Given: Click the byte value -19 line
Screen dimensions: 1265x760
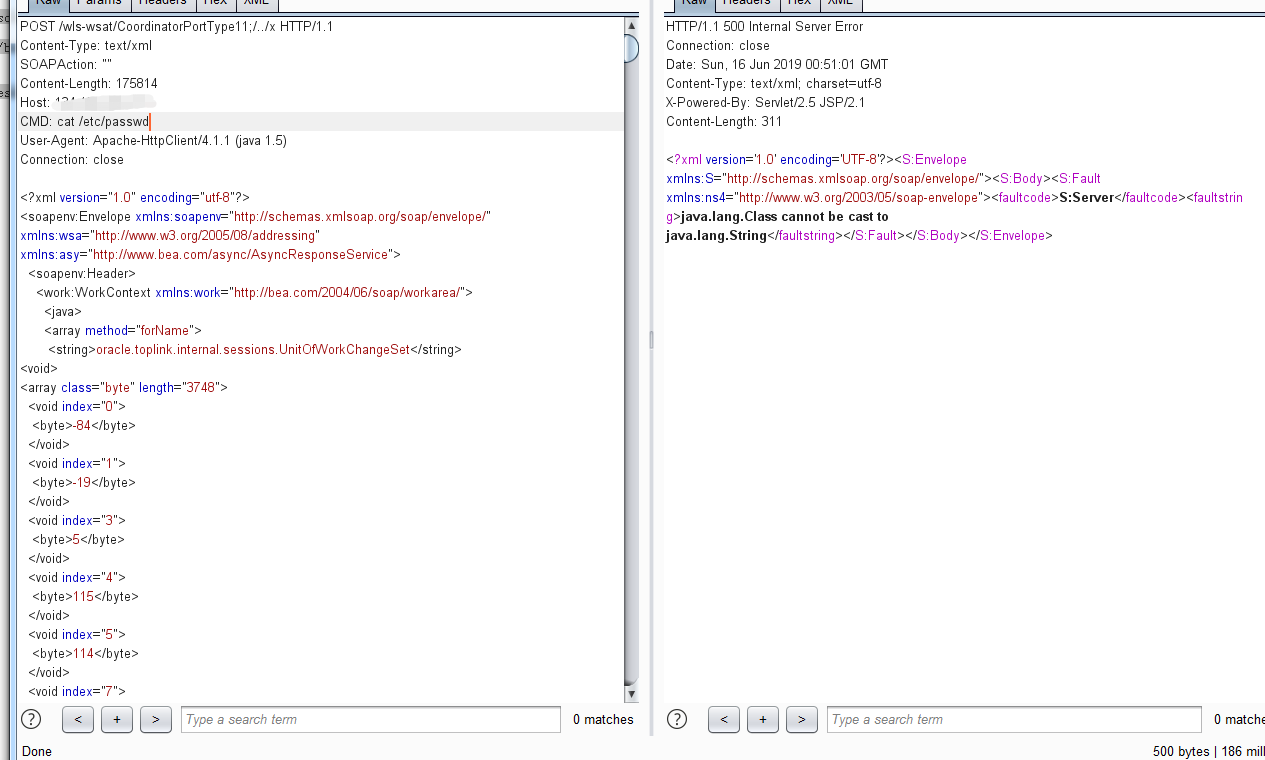Looking at the screenshot, I should click(84, 482).
